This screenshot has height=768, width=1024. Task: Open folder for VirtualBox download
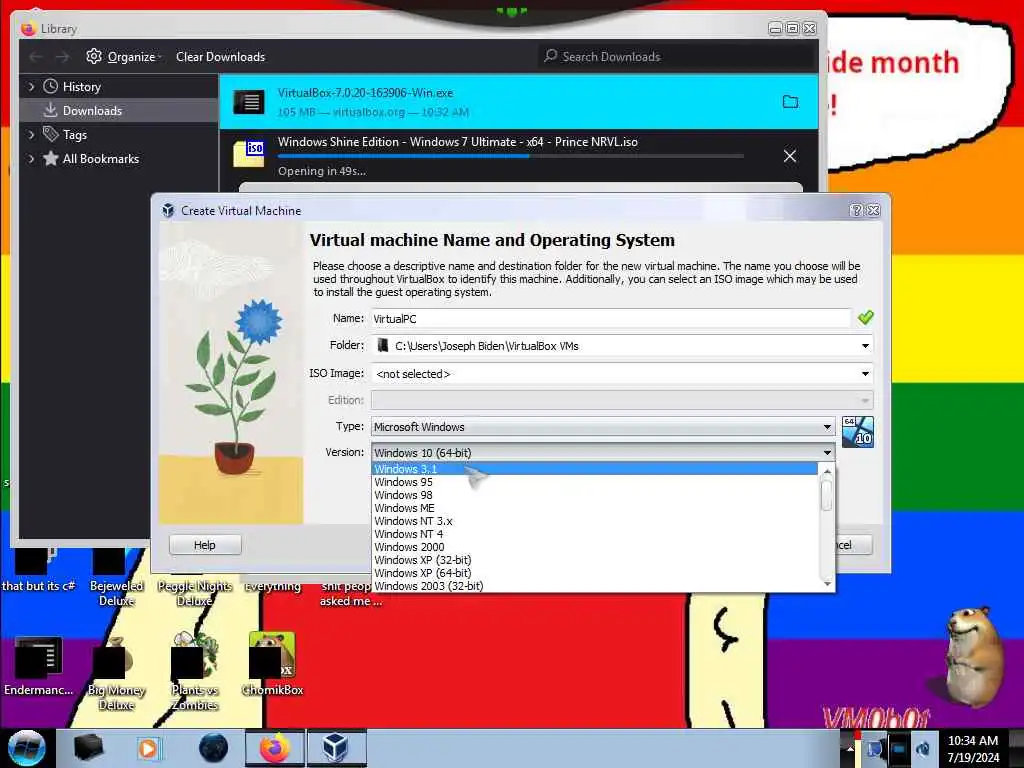(790, 102)
